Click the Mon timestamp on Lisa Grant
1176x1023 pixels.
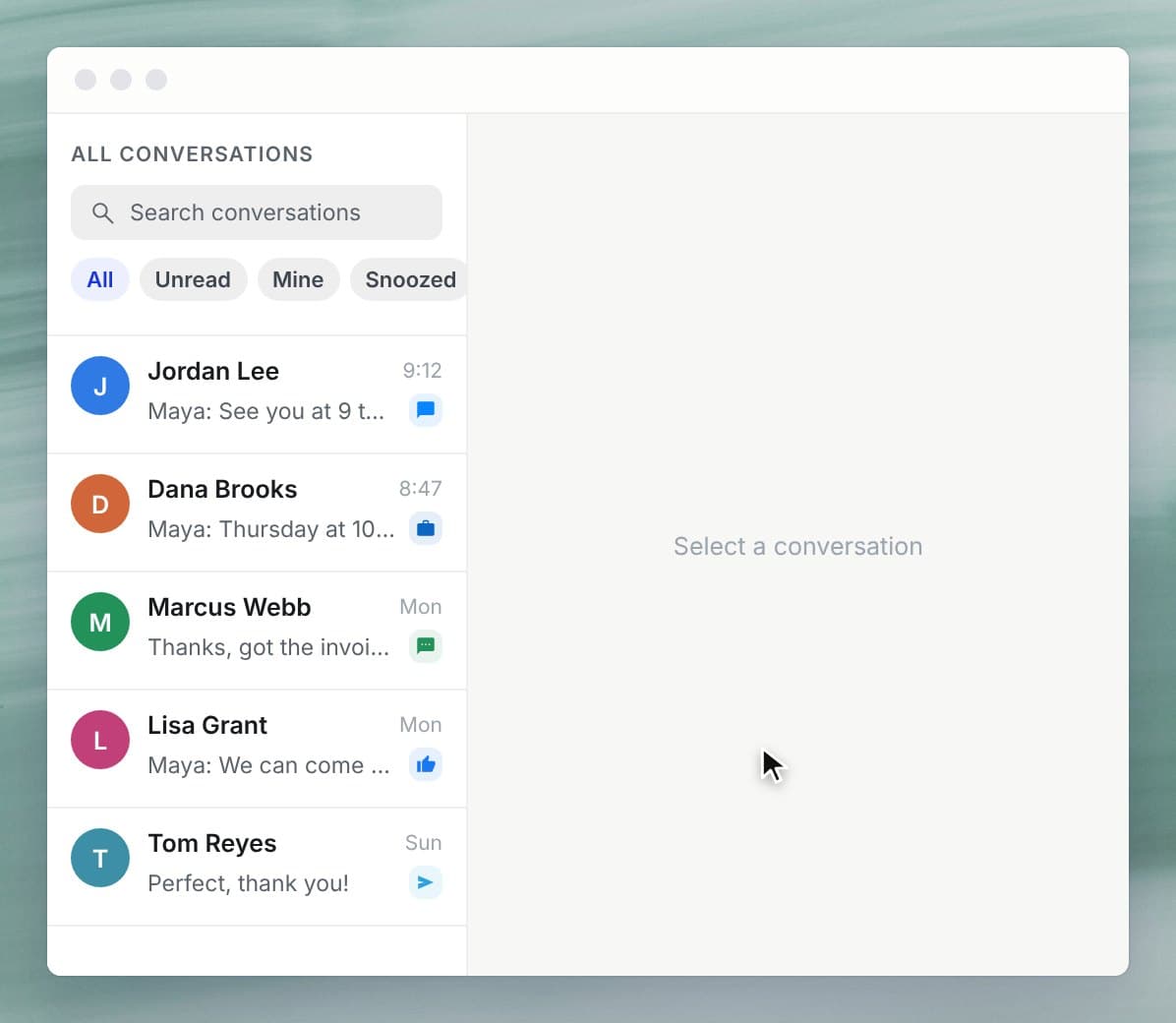point(421,724)
